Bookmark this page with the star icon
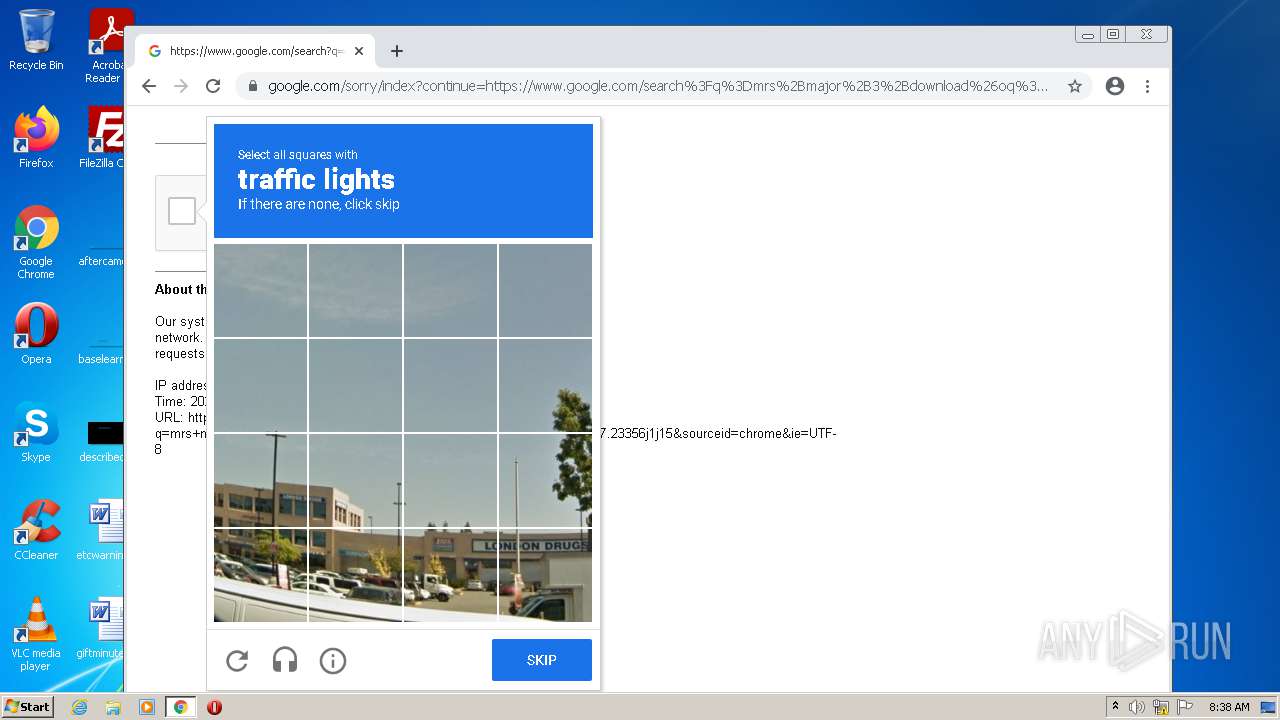 coord(1075,86)
